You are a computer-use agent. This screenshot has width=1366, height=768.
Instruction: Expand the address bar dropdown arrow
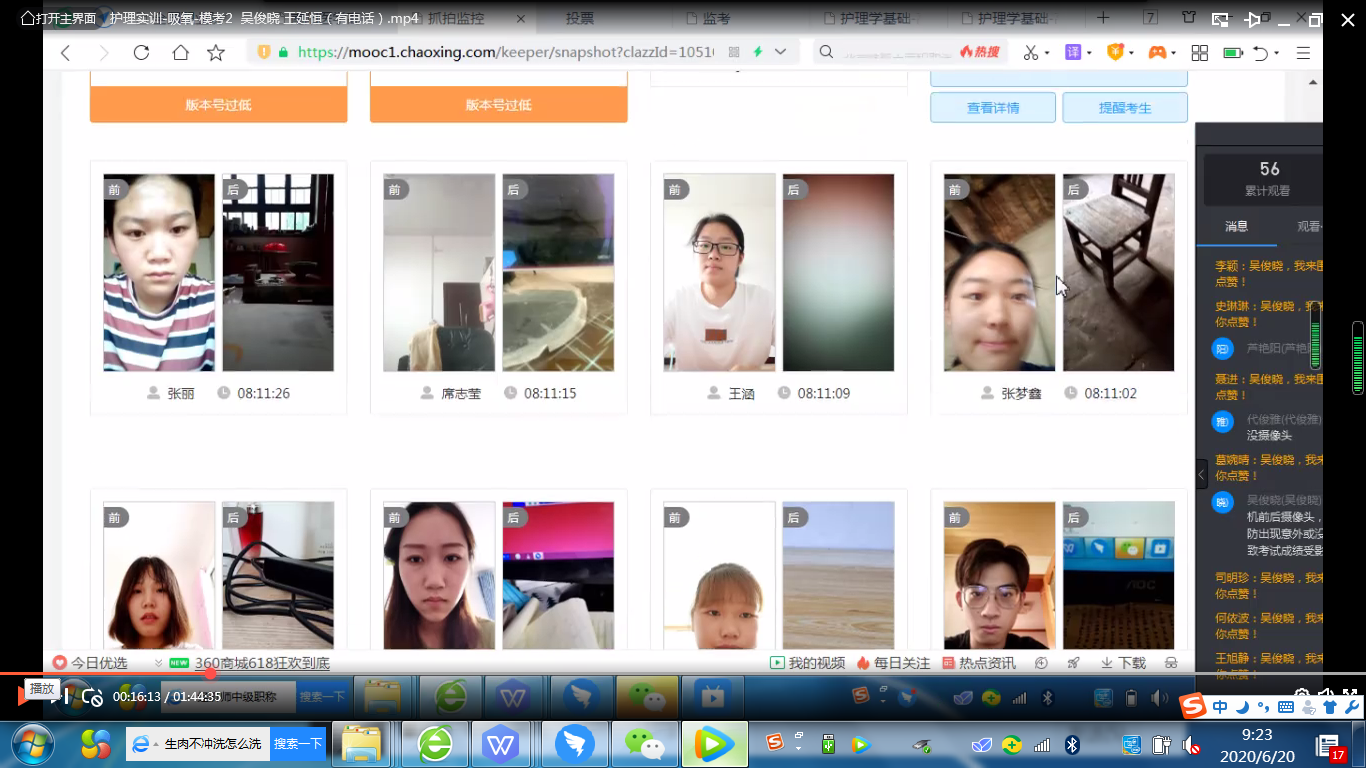[781, 52]
